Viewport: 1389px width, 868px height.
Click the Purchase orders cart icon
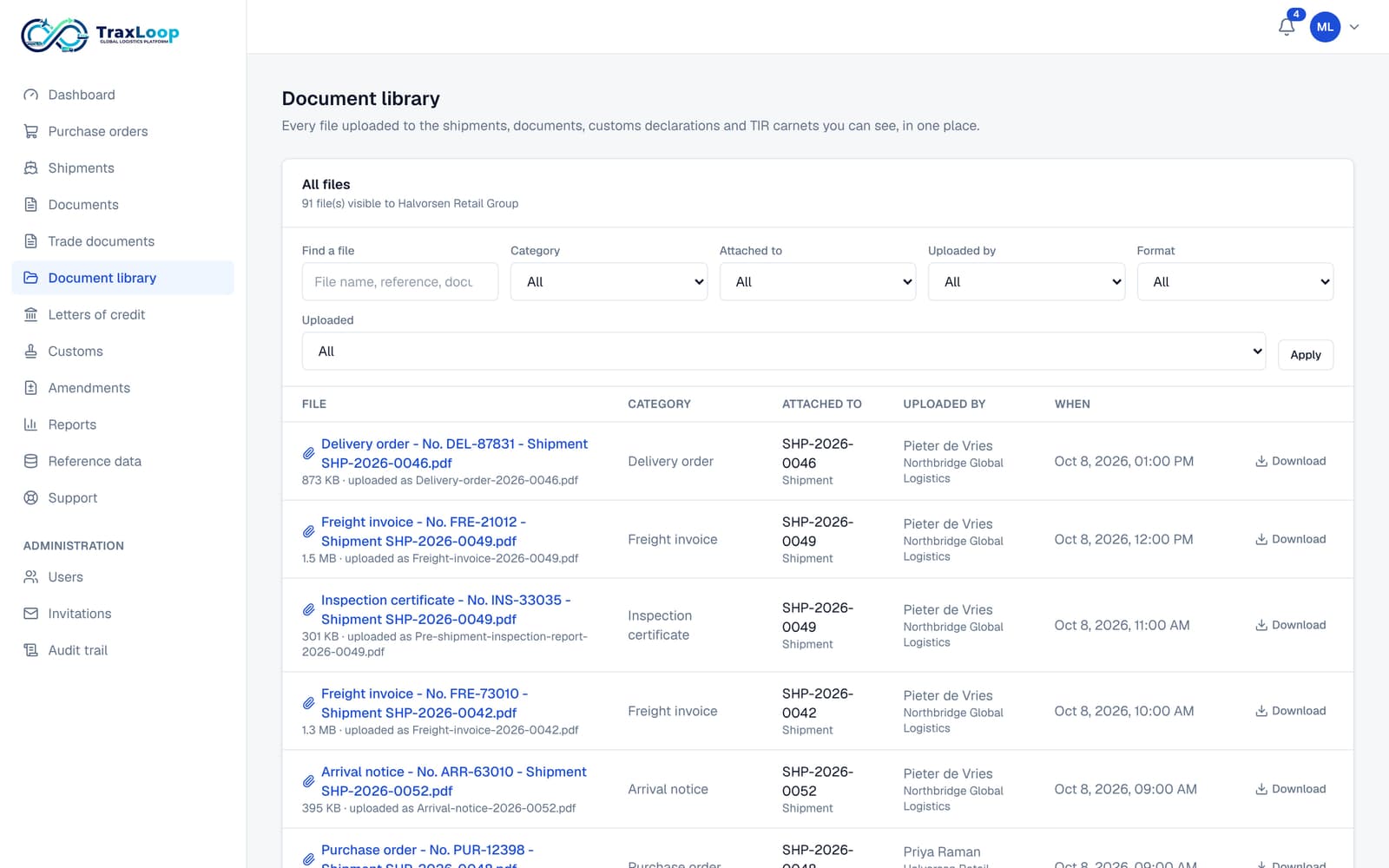(x=31, y=131)
